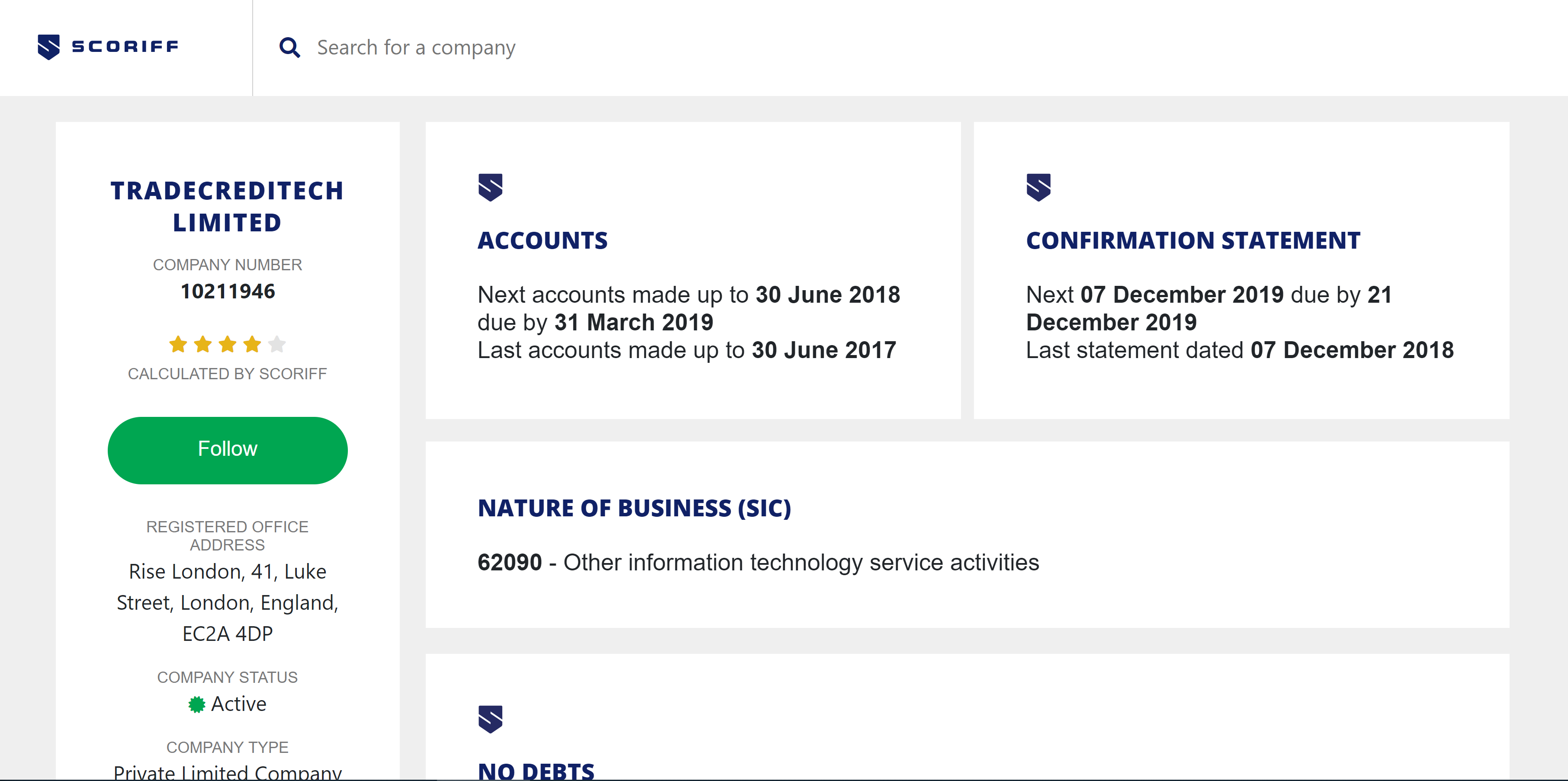Click the shield icon above Confirmation Statement

pos(1038,187)
